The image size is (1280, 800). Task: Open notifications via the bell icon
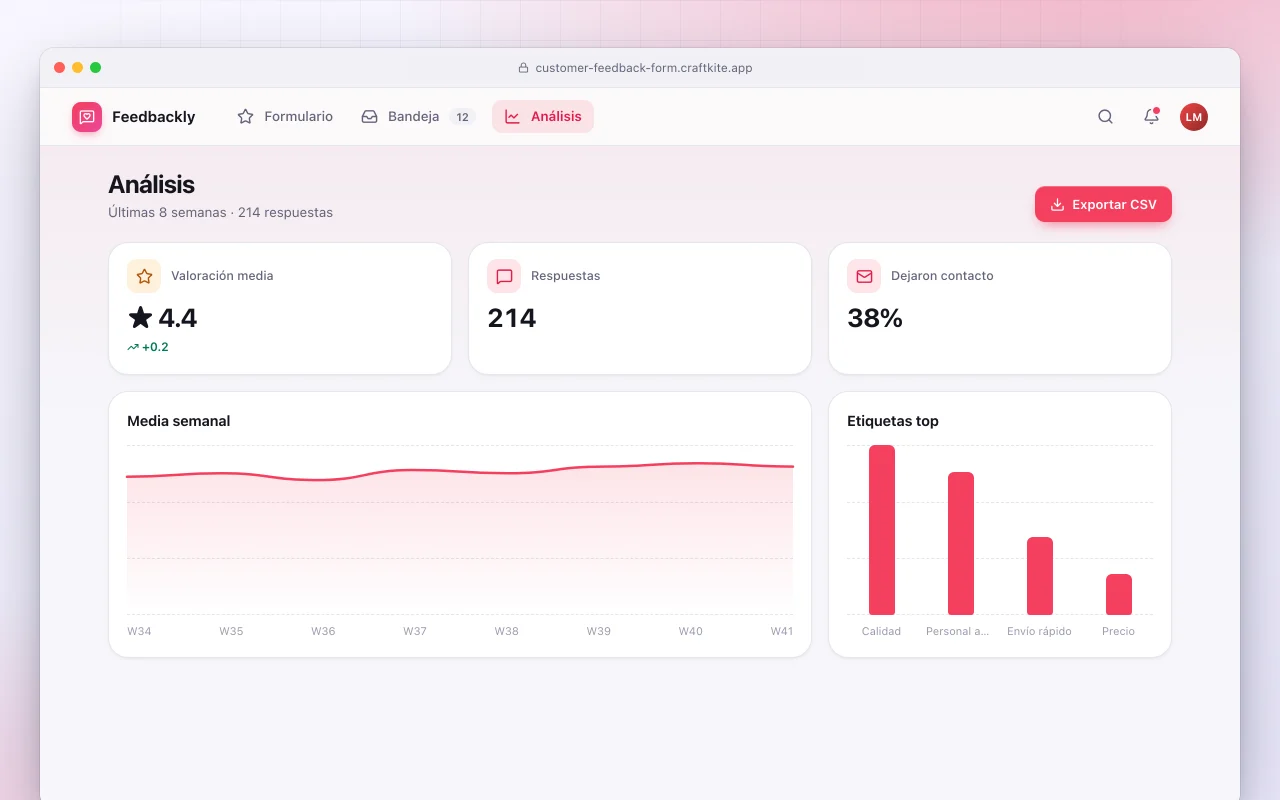[x=1151, y=117]
